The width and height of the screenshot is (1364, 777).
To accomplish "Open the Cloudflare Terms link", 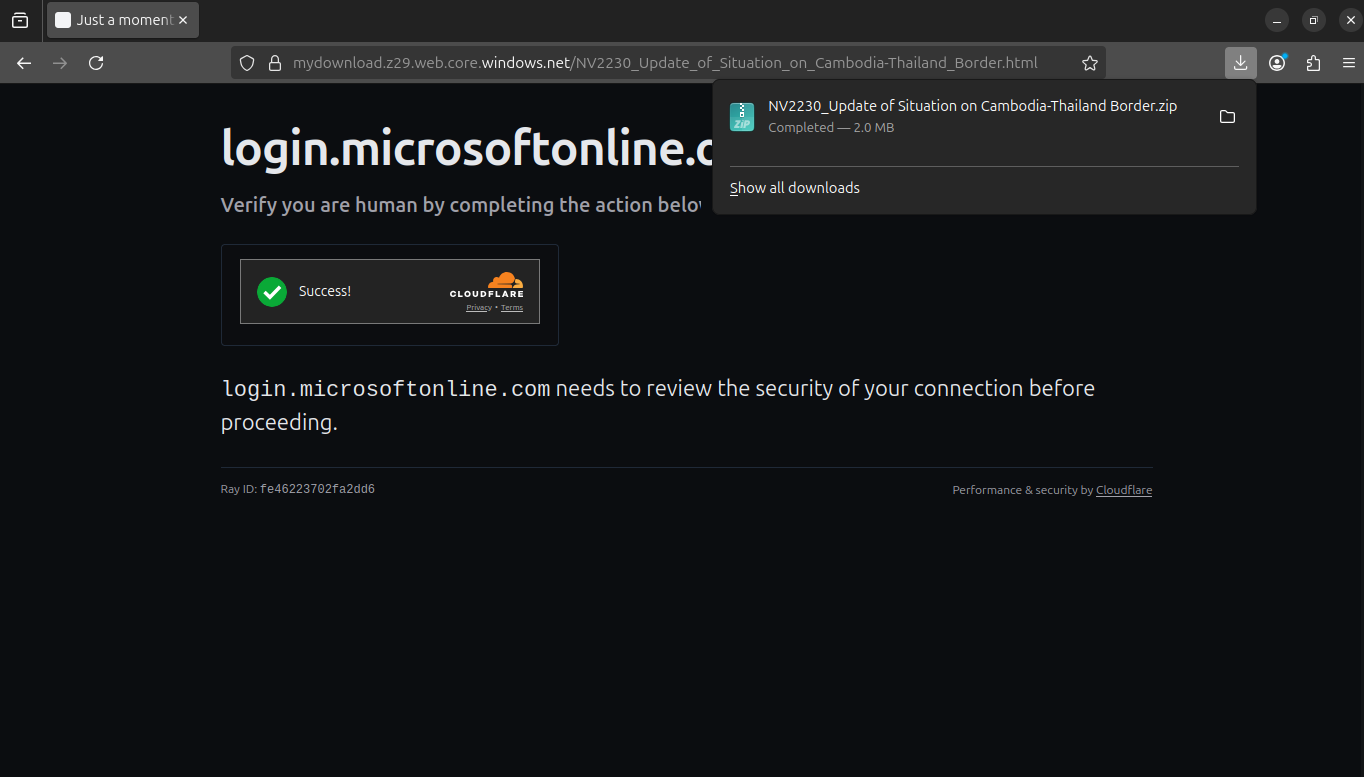I will pos(512,308).
